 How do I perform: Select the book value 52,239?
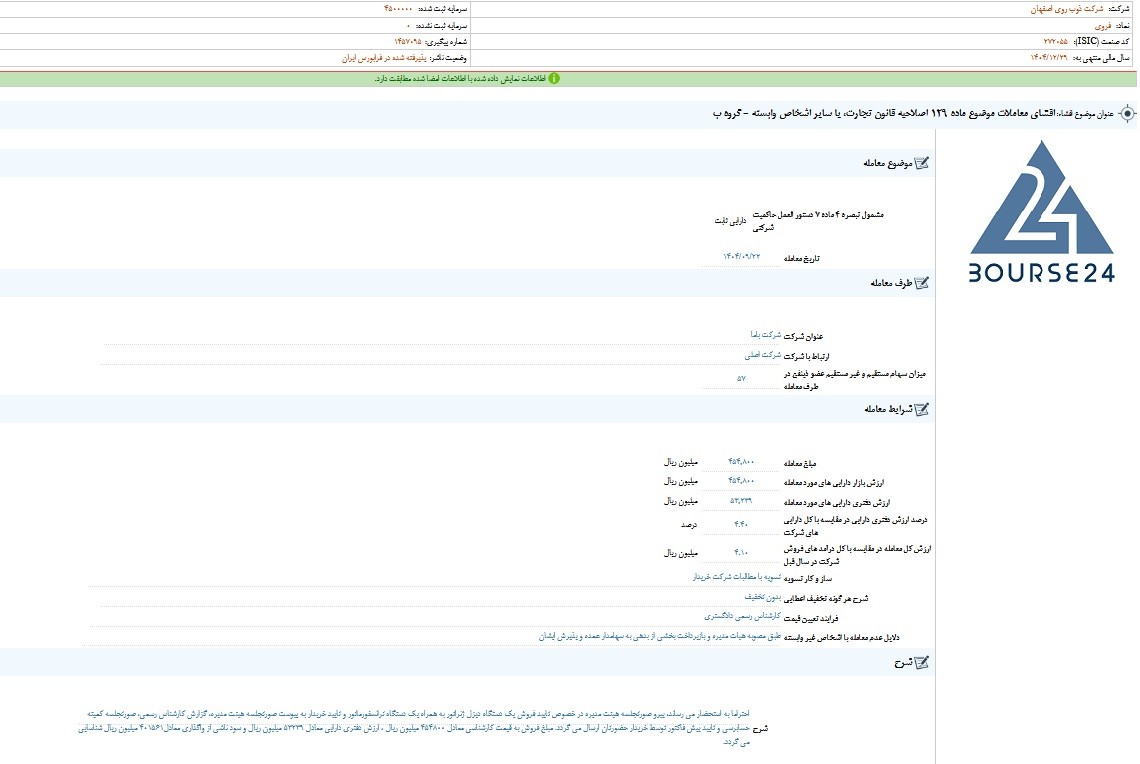(x=741, y=501)
